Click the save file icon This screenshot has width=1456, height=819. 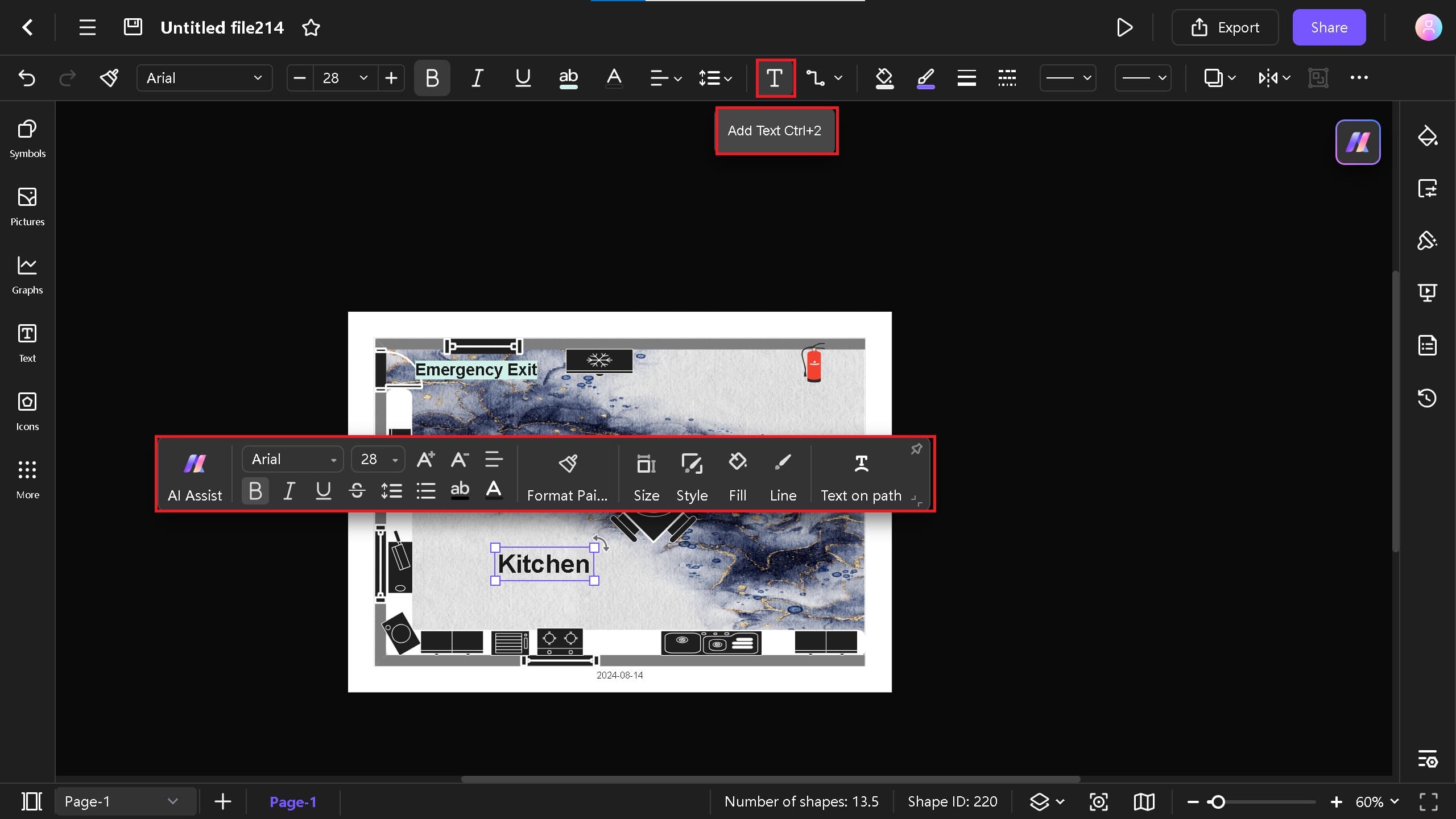(x=133, y=27)
